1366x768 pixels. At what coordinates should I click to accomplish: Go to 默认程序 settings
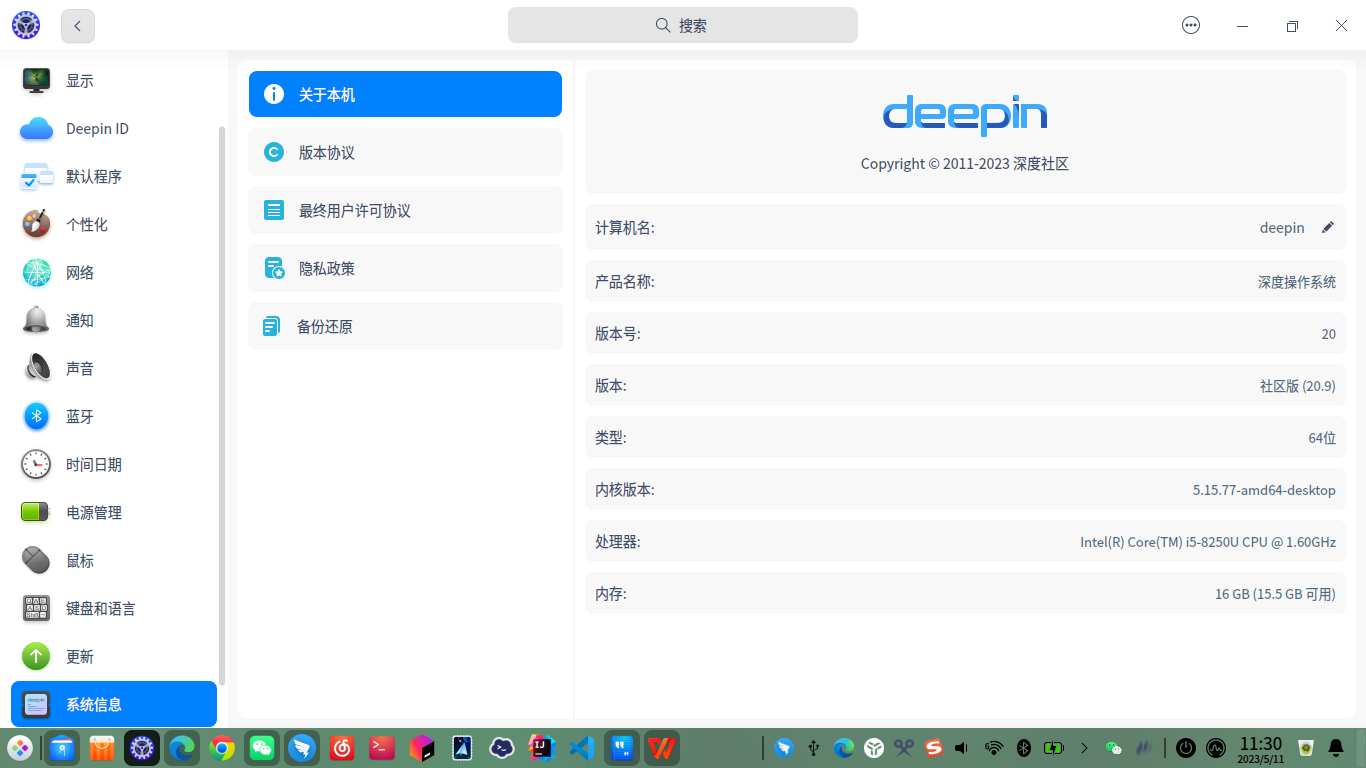114,177
